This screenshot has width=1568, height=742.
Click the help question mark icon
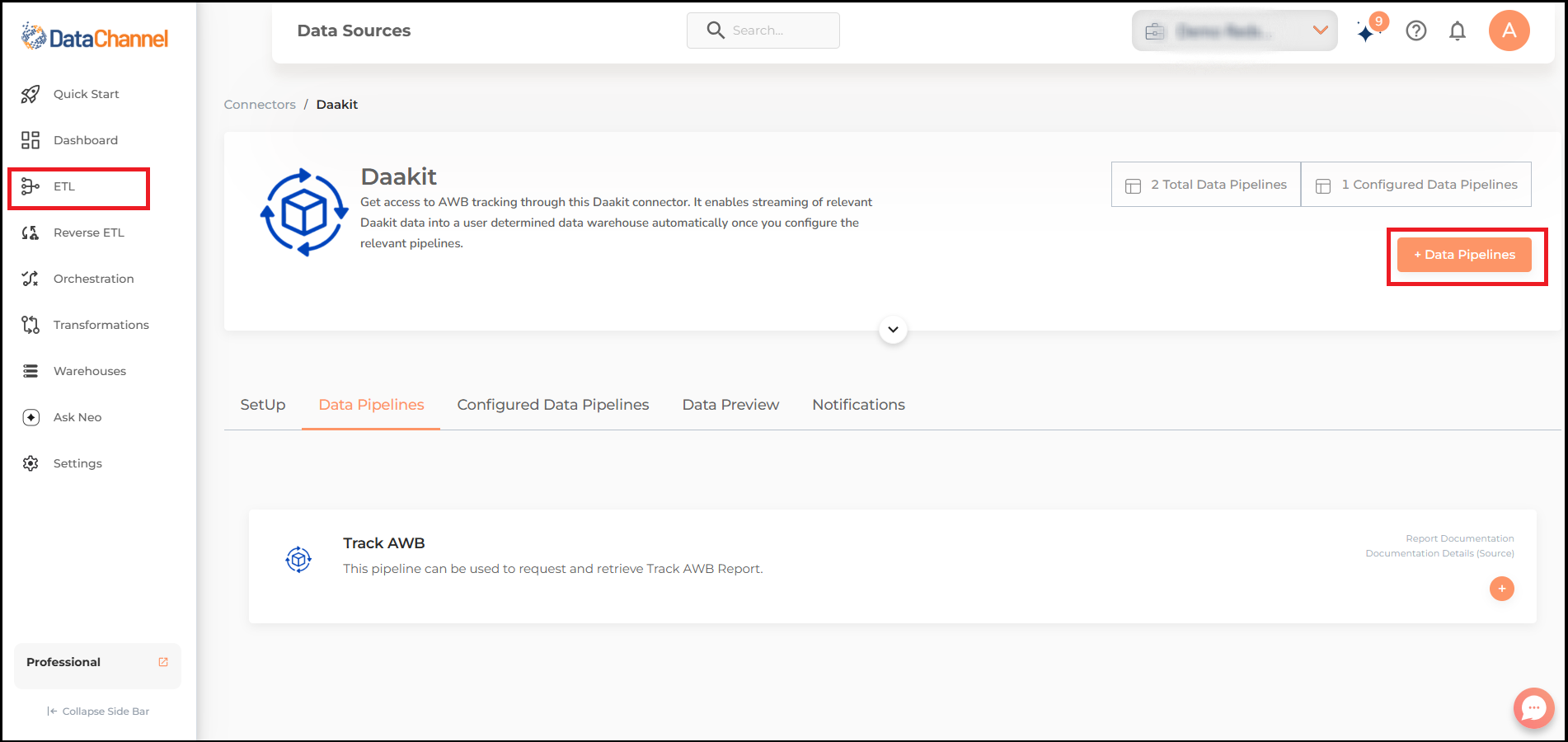(x=1416, y=31)
